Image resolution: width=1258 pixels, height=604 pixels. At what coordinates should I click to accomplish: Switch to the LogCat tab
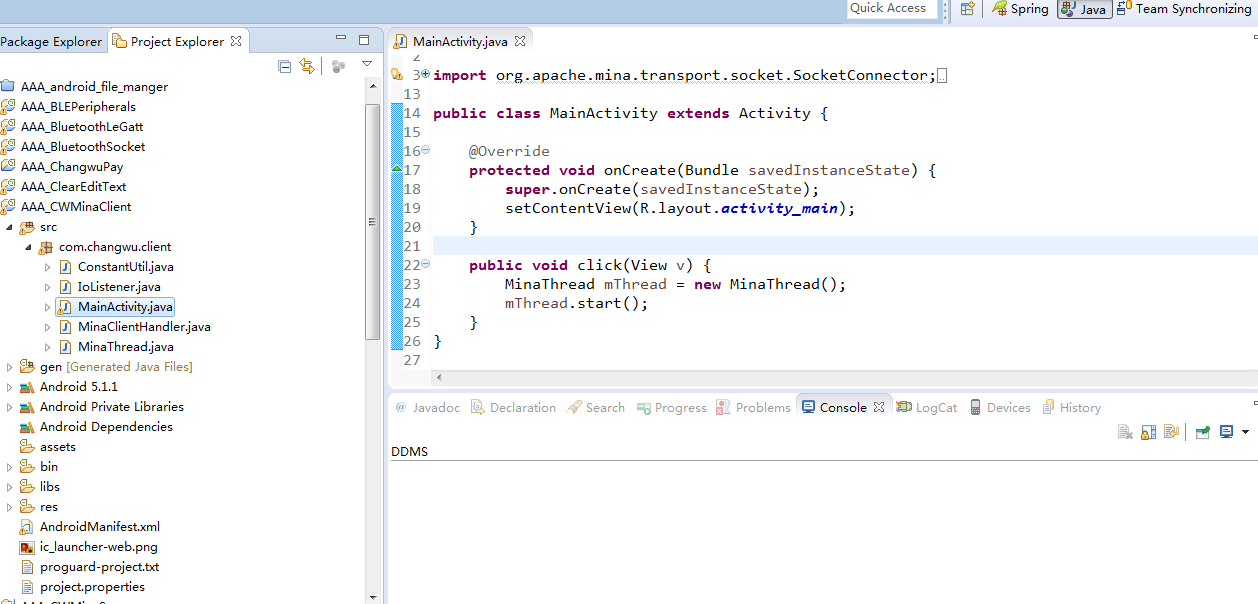(927, 407)
